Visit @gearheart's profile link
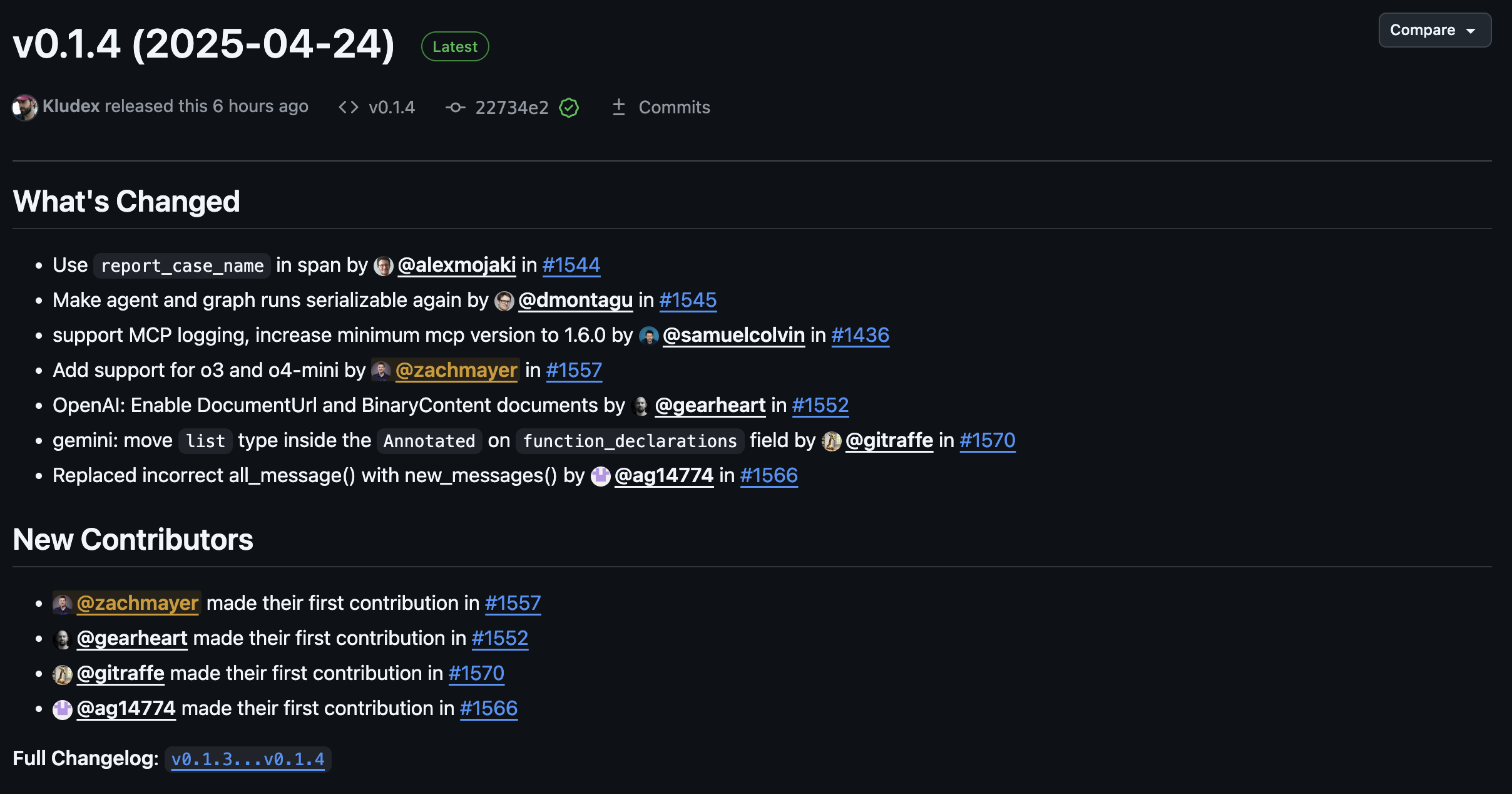The width and height of the screenshot is (1512, 794). pyautogui.click(x=709, y=405)
